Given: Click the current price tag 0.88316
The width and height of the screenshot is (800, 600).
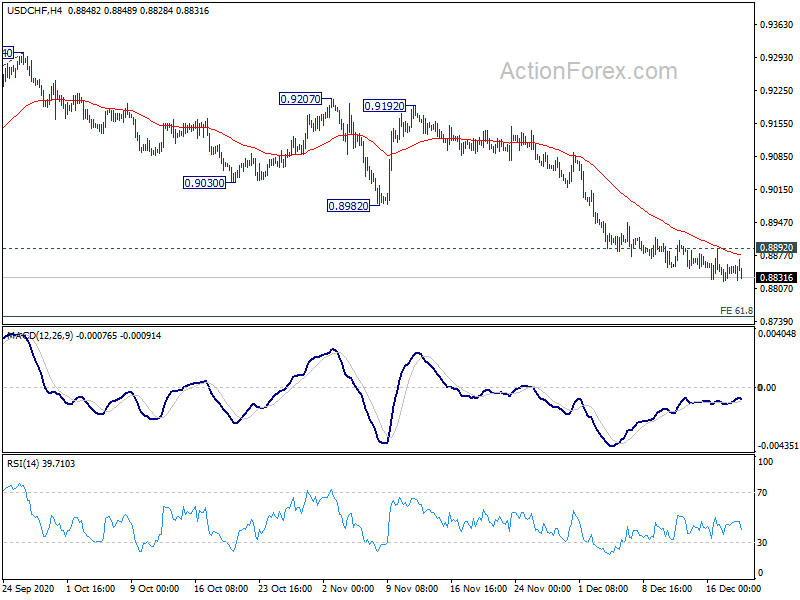Looking at the screenshot, I should click(776, 278).
